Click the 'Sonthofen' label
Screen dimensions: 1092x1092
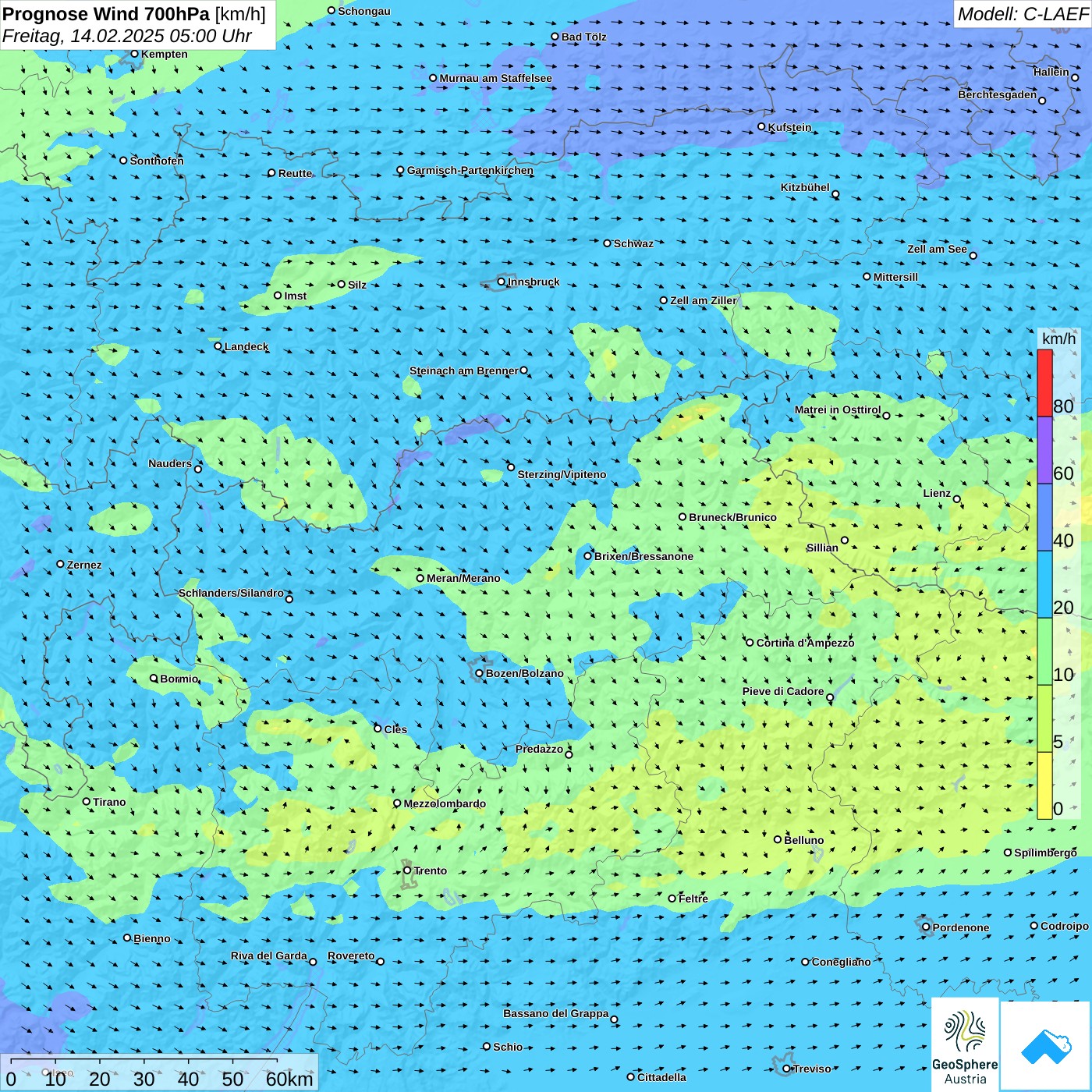click(x=158, y=161)
